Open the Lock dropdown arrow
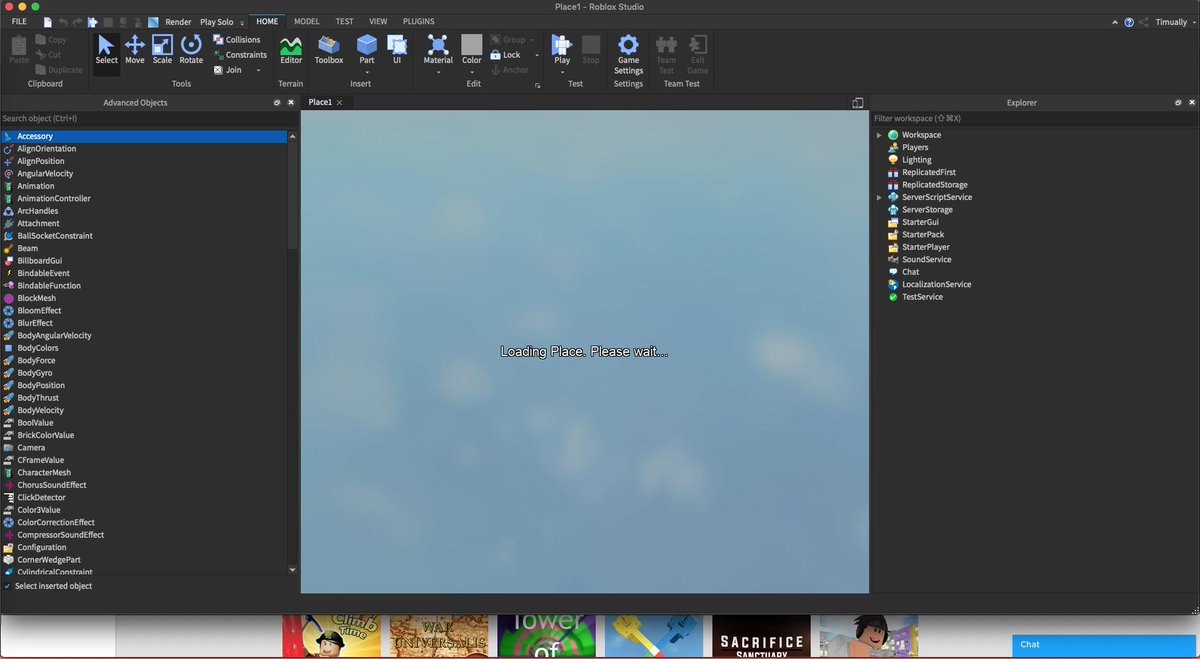 tap(537, 55)
